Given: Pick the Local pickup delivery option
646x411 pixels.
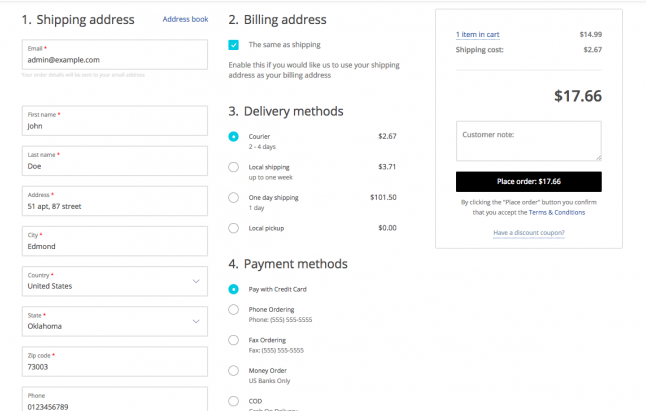Looking at the screenshot, I should click(x=233, y=228).
